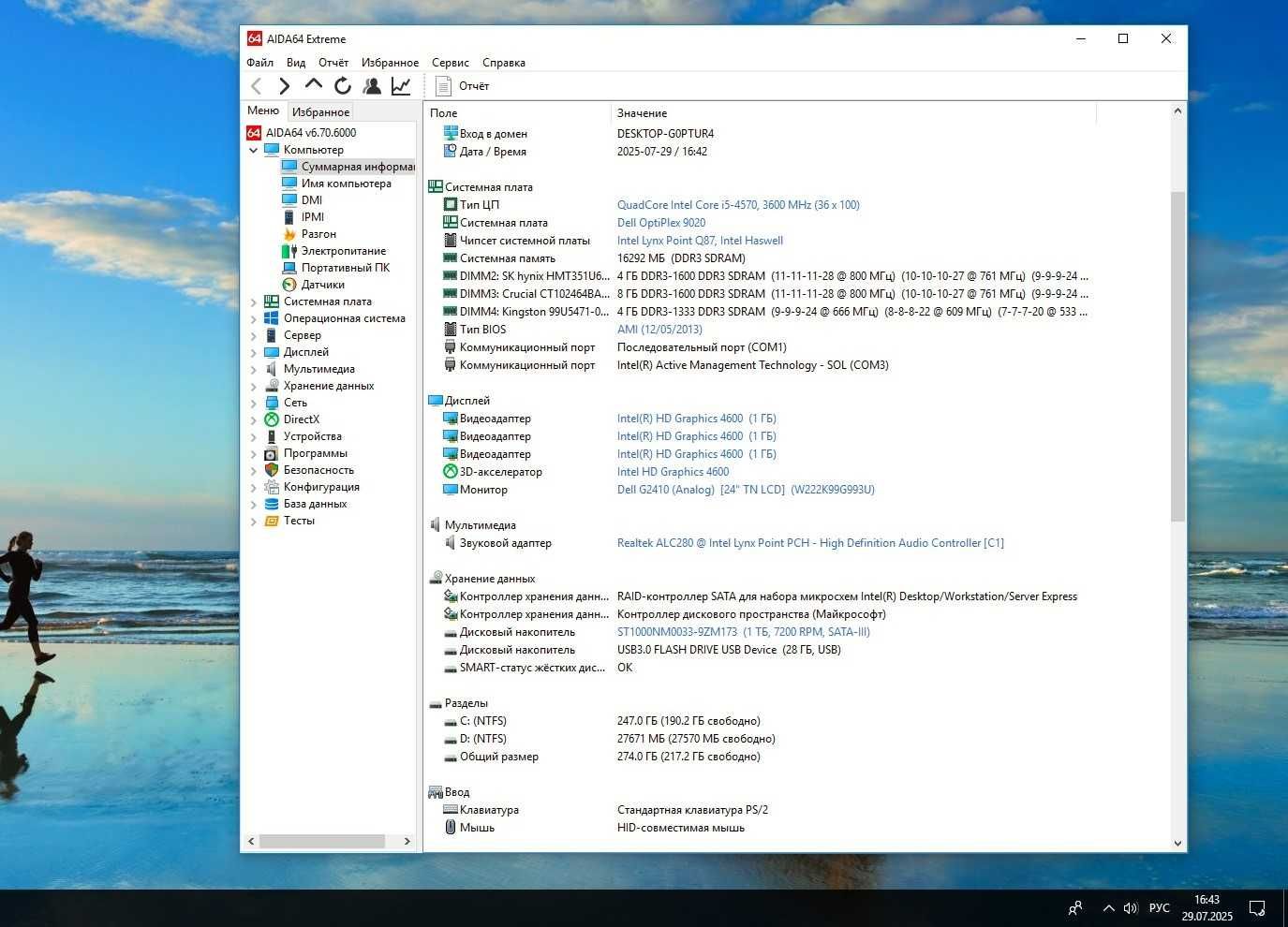Open the user profile toolbar icon
The width and height of the screenshot is (1288, 927).
click(372, 86)
